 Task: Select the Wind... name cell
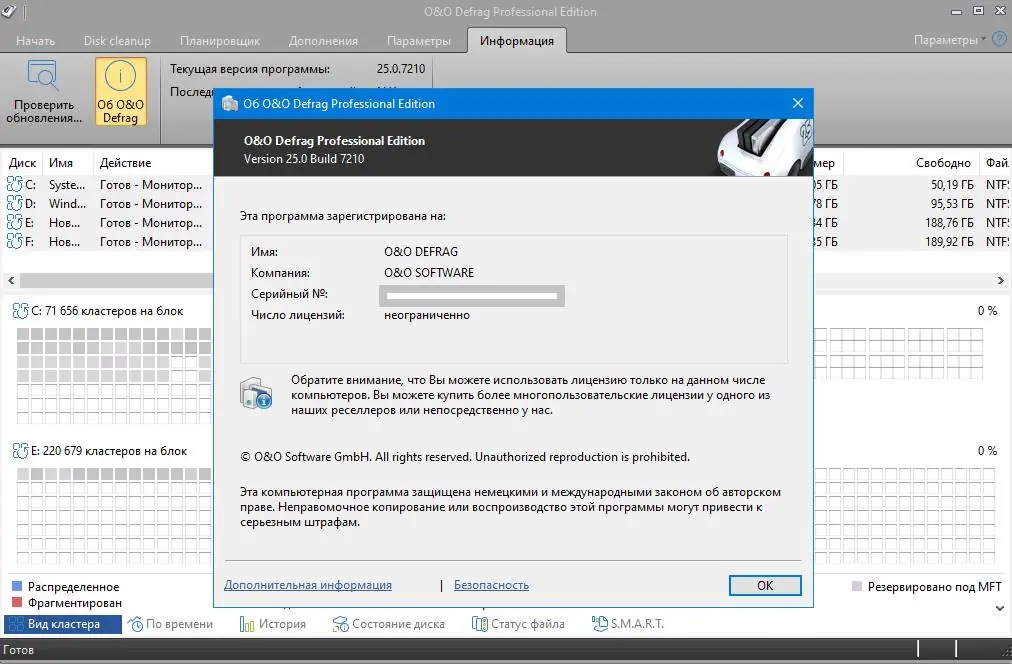click(x=67, y=204)
